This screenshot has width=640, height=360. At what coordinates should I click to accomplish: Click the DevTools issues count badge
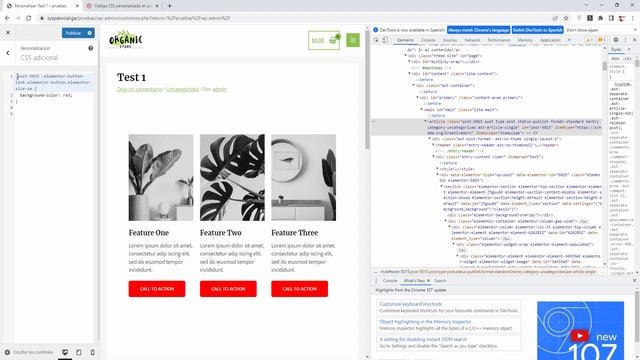[x=601, y=40]
